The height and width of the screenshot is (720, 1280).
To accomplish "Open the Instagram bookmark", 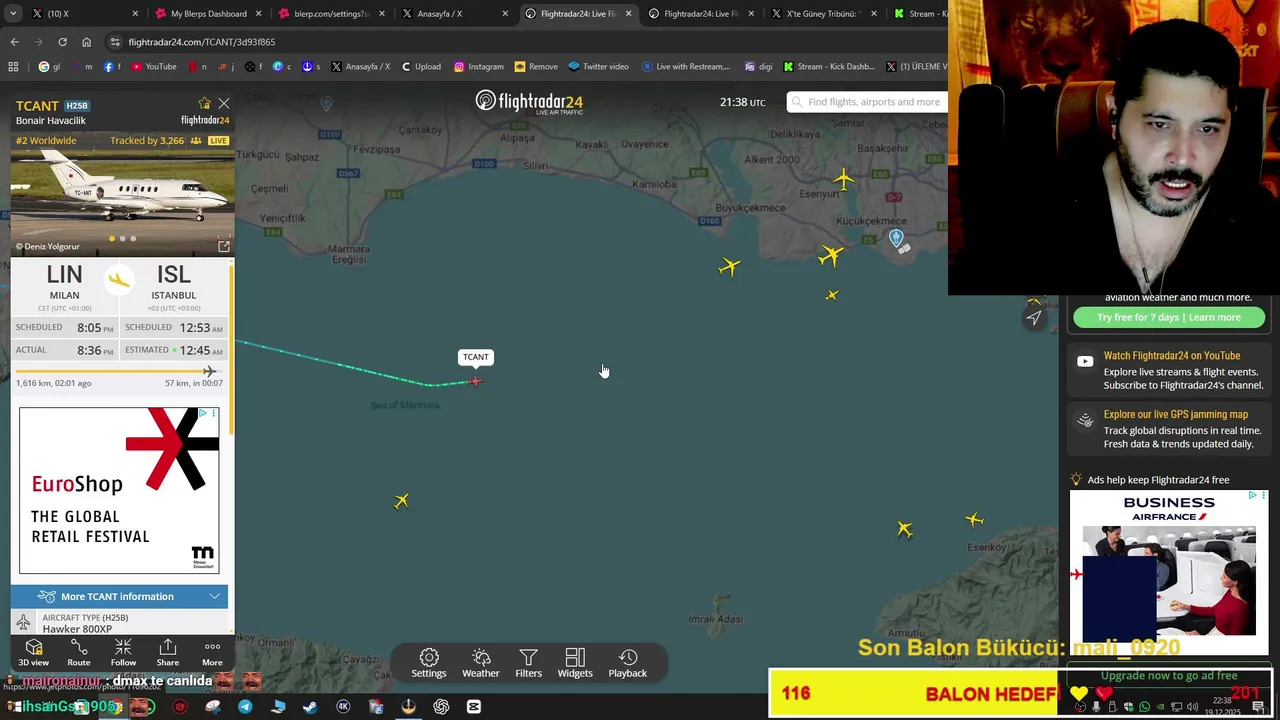I will (x=479, y=67).
